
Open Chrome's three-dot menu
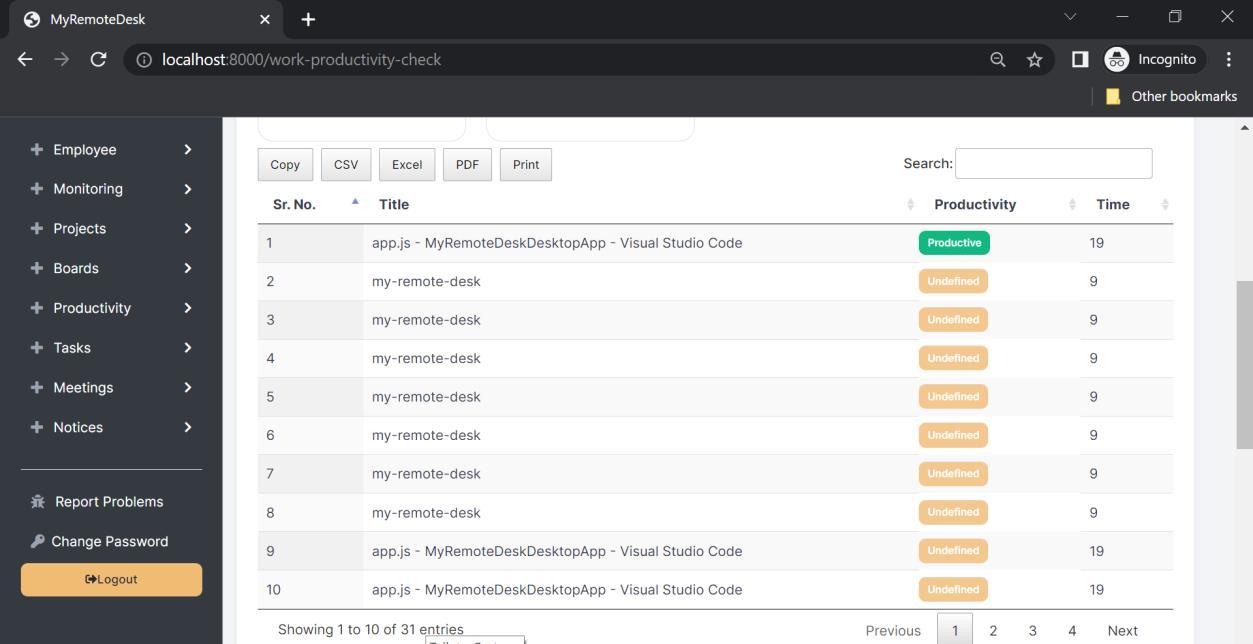1230,60
